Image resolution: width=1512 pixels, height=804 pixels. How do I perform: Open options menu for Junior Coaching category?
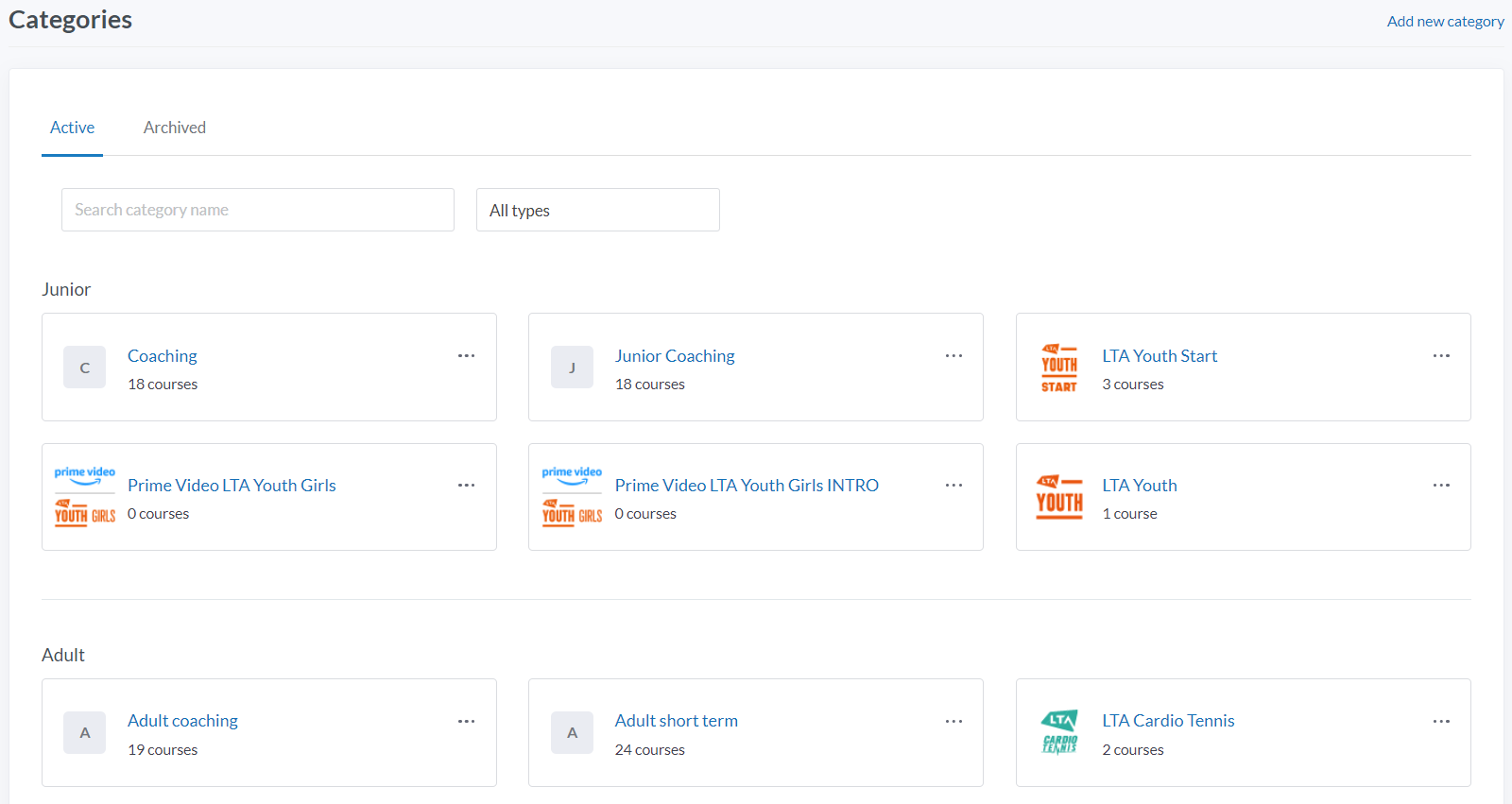tap(954, 356)
